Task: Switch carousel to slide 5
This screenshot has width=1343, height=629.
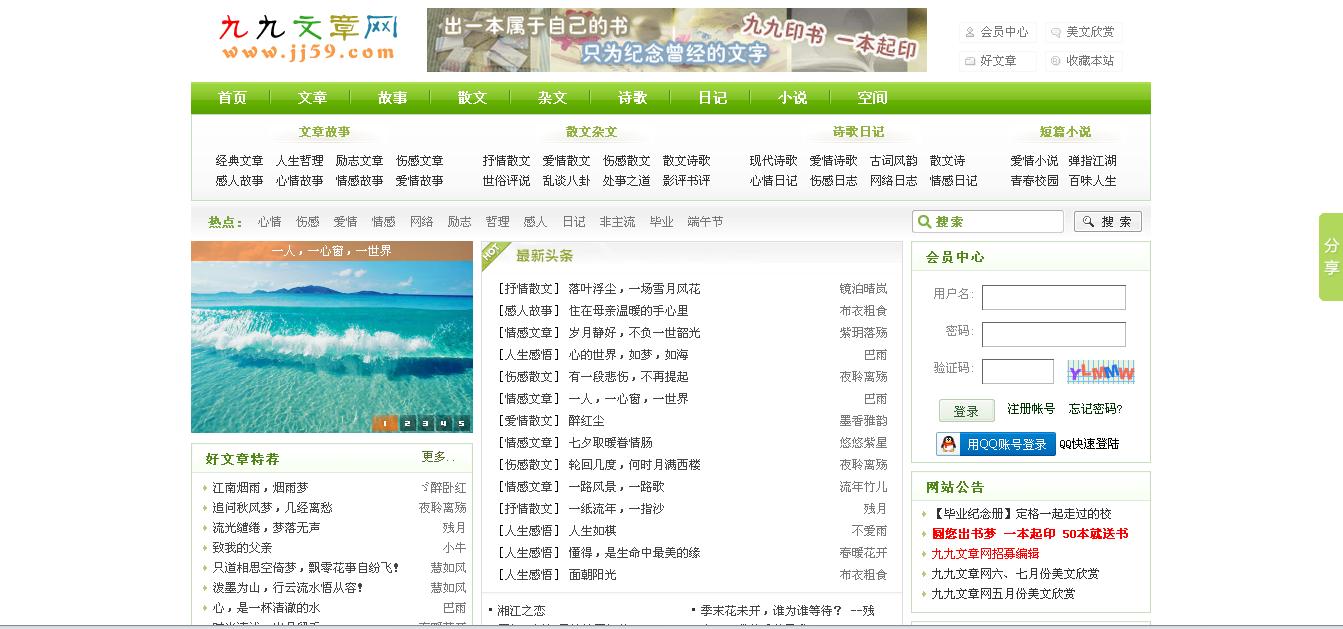Action: pyautogui.click(x=461, y=423)
